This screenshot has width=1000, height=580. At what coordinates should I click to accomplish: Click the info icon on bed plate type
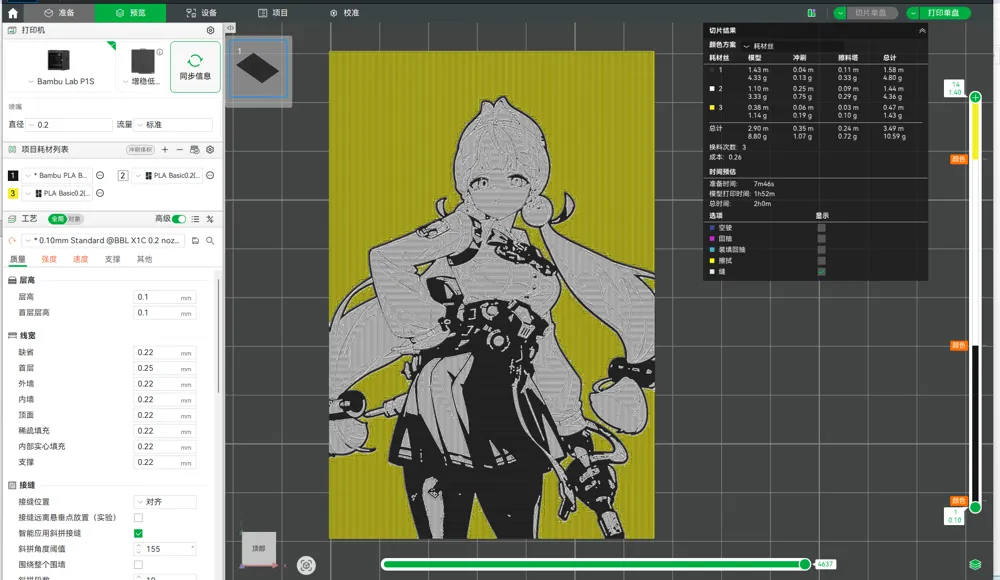coord(159,52)
